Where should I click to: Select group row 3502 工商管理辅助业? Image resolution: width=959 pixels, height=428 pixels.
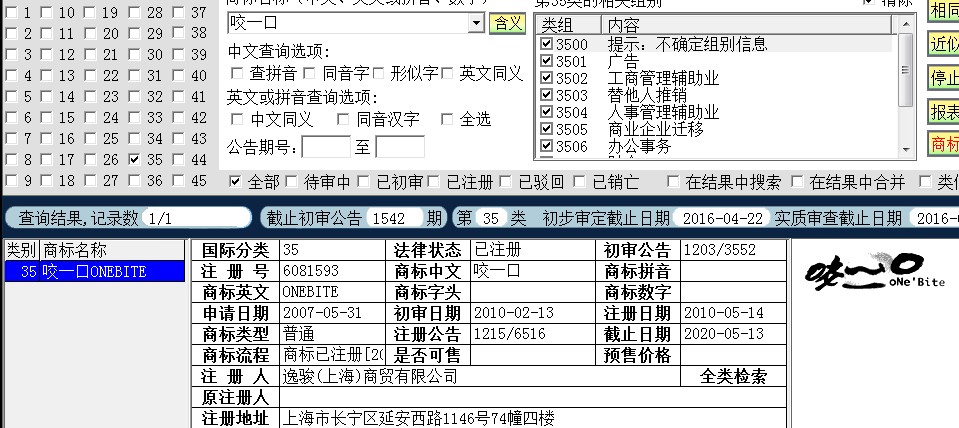[x=714, y=78]
